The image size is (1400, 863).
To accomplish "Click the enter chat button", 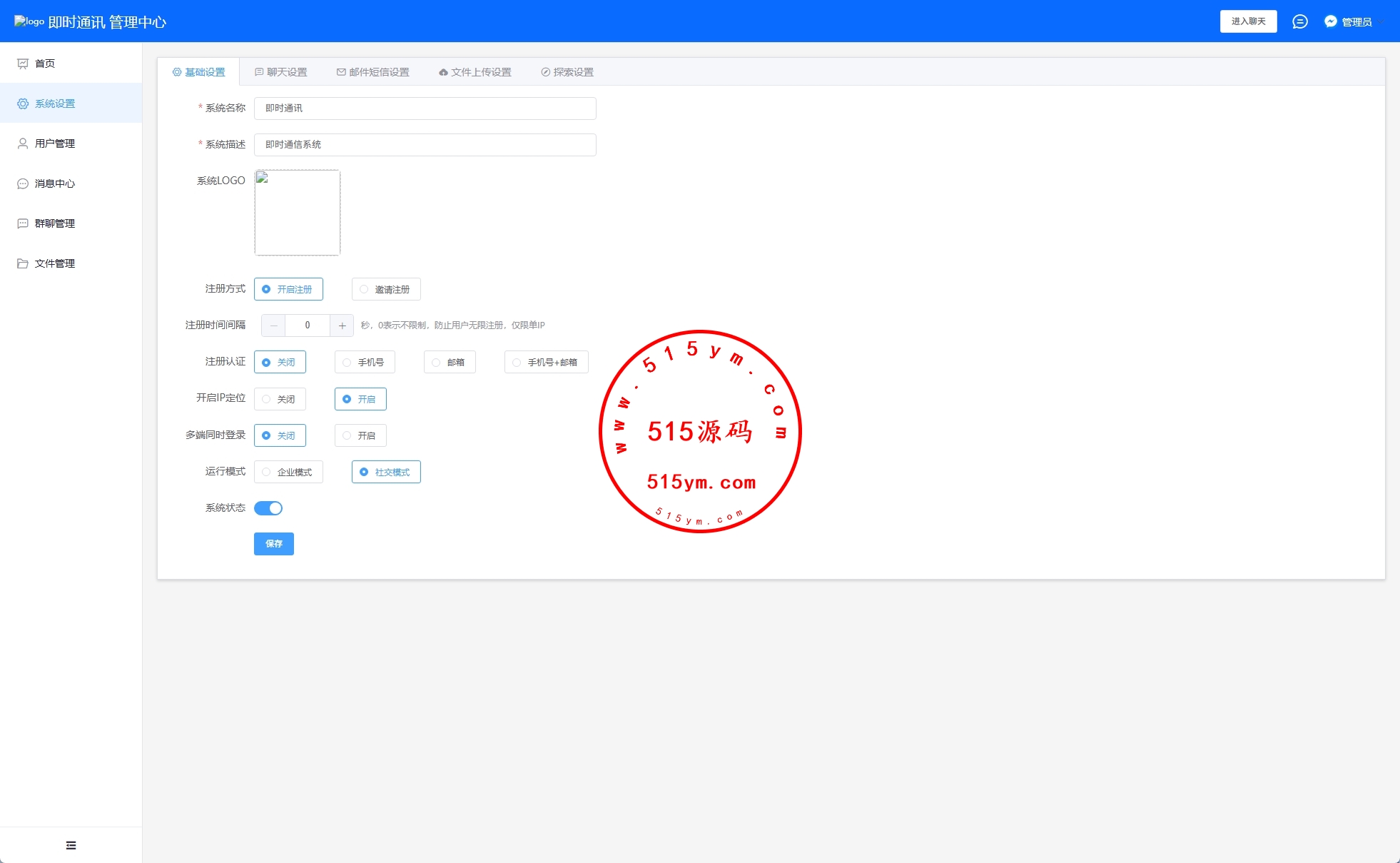I will click(x=1248, y=21).
